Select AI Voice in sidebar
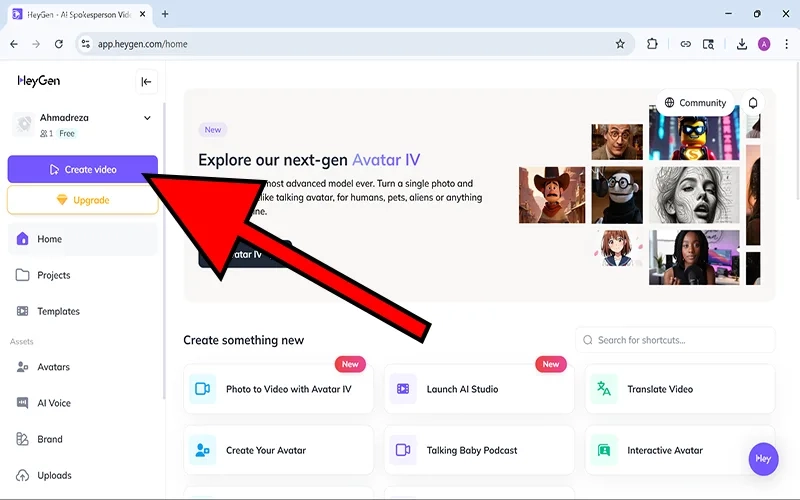 [54, 403]
